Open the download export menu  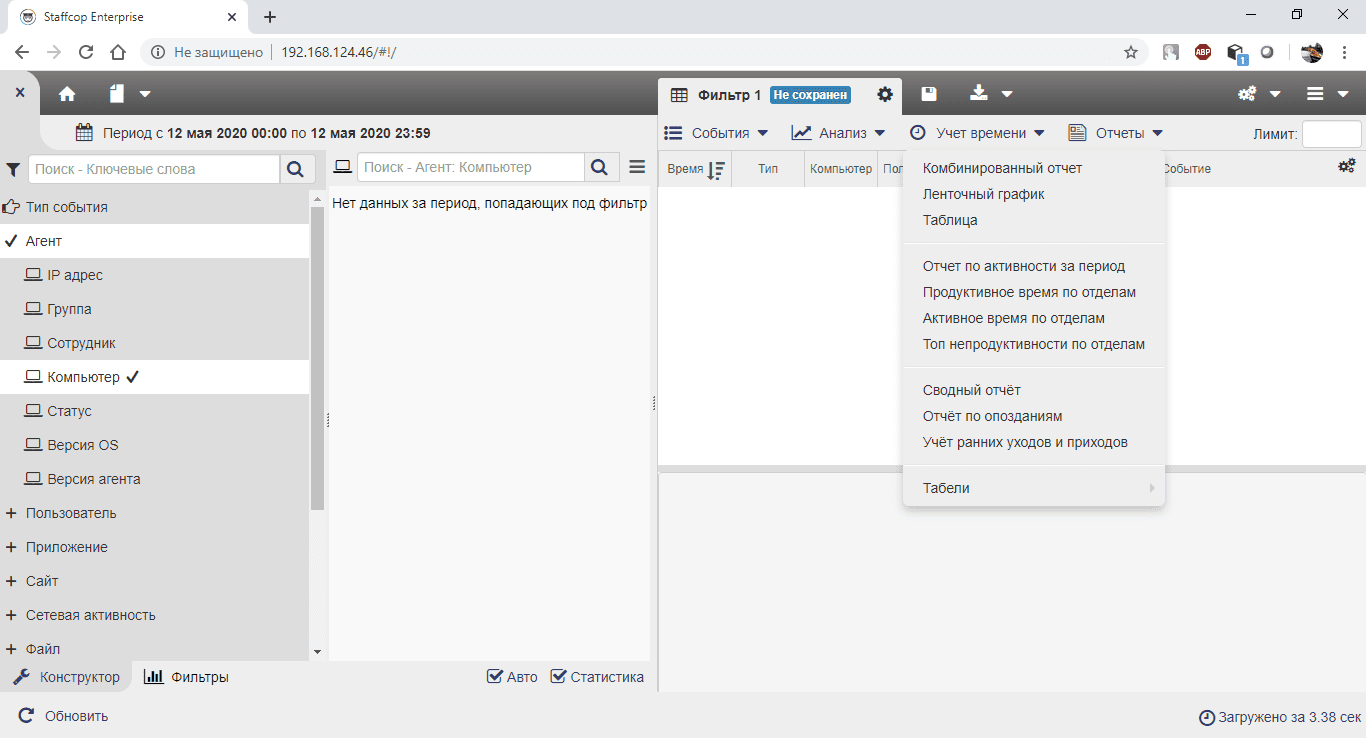[990, 94]
